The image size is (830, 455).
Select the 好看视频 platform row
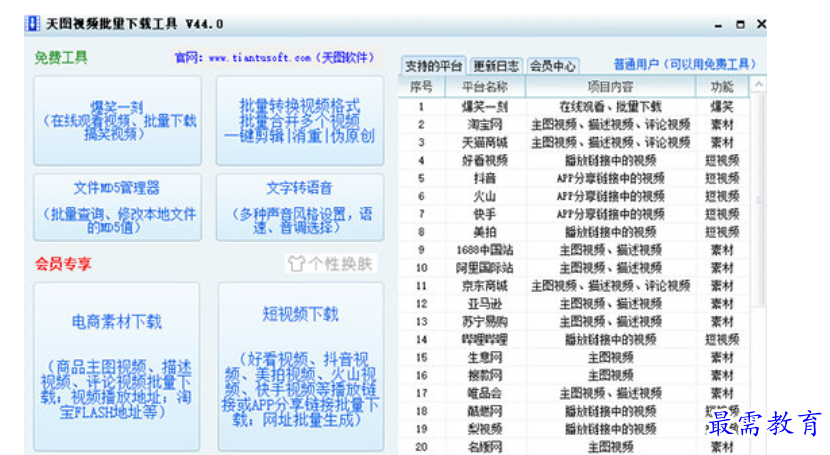pos(574,160)
